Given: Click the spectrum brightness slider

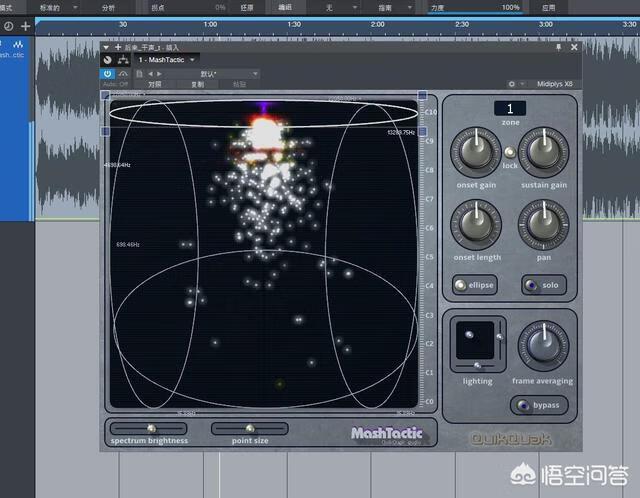Looking at the screenshot, I should (148, 429).
